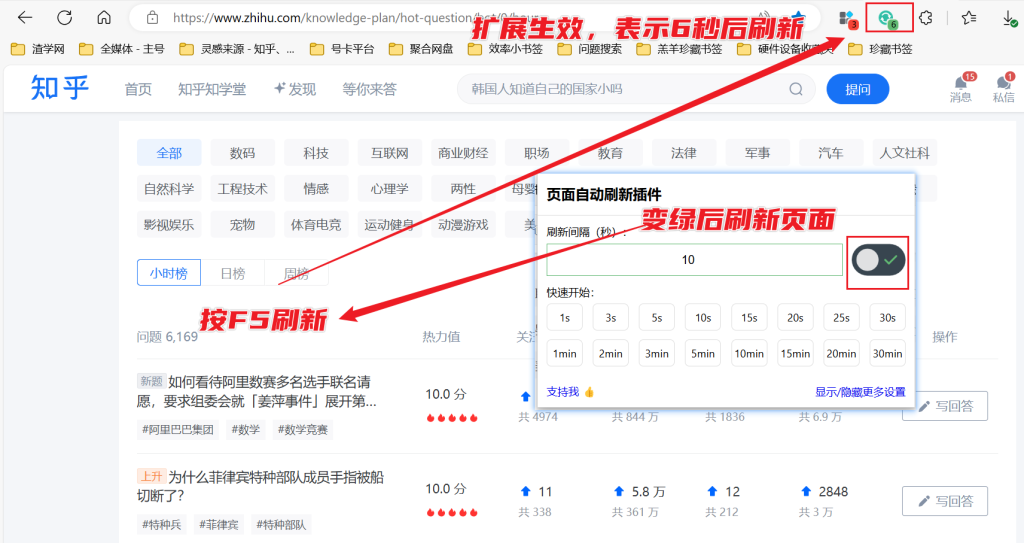Open the 聚合网盘 bookmark folder
1024x543 pixels.
(421, 49)
